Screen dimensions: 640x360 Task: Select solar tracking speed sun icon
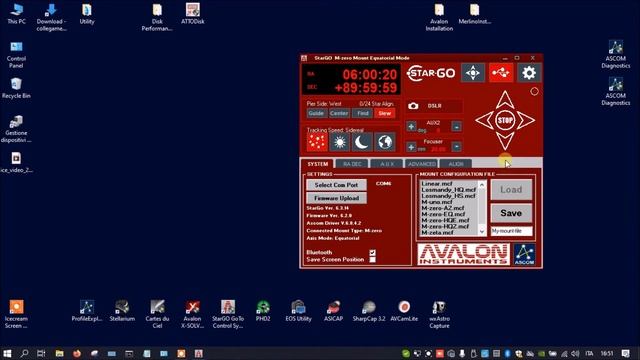pos(340,142)
